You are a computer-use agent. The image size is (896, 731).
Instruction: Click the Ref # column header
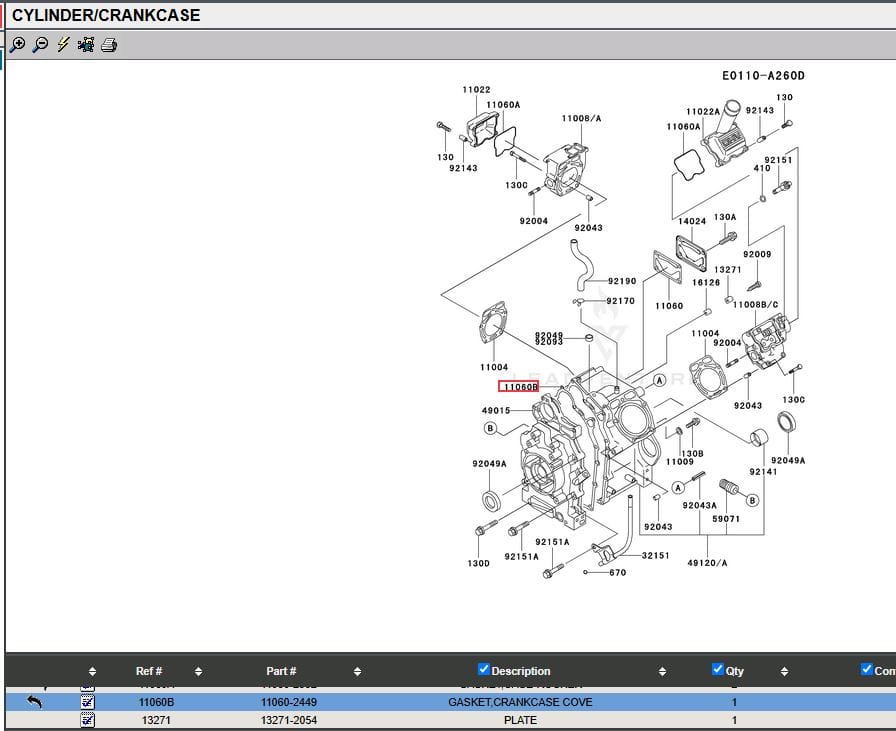pos(149,671)
